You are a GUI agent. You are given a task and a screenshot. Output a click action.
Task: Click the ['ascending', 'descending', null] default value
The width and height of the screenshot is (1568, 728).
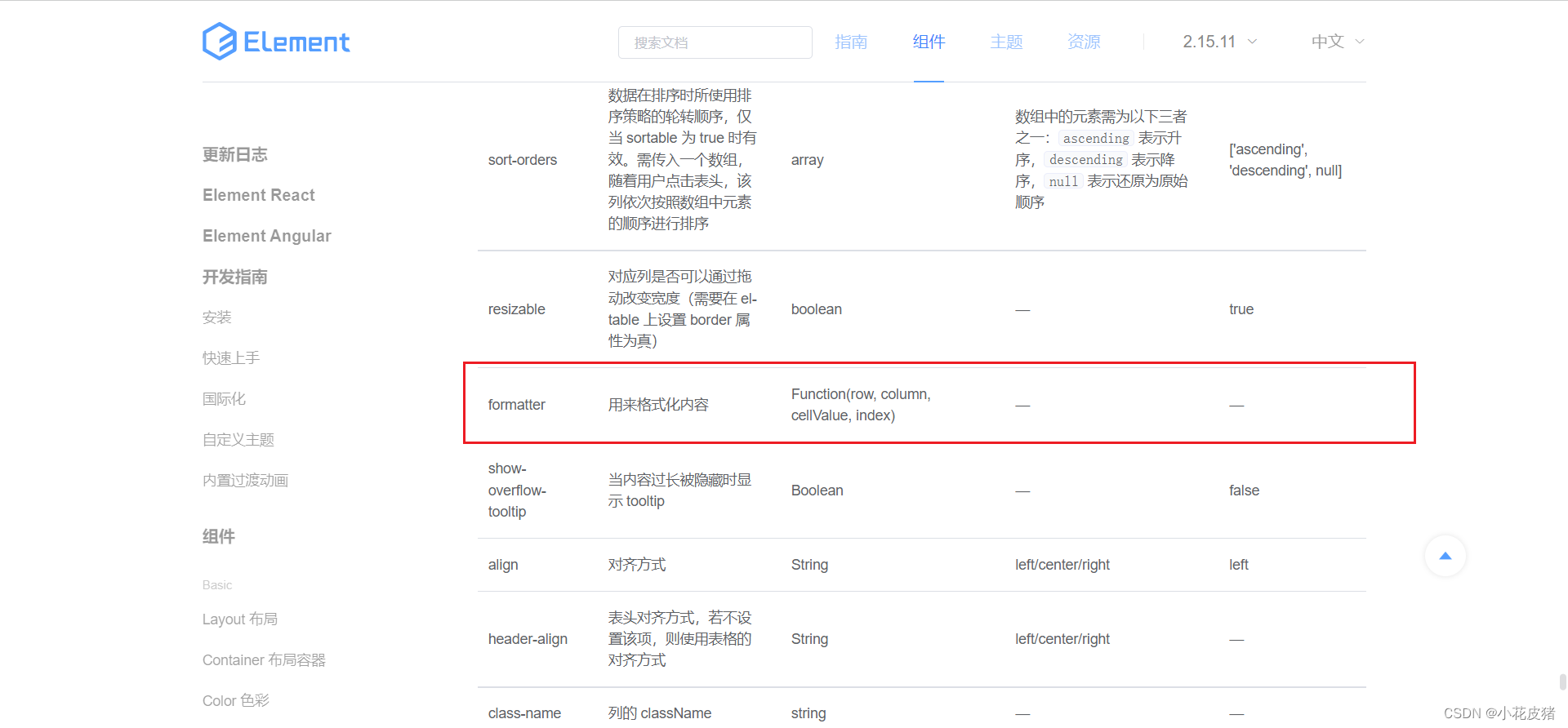(x=1285, y=160)
